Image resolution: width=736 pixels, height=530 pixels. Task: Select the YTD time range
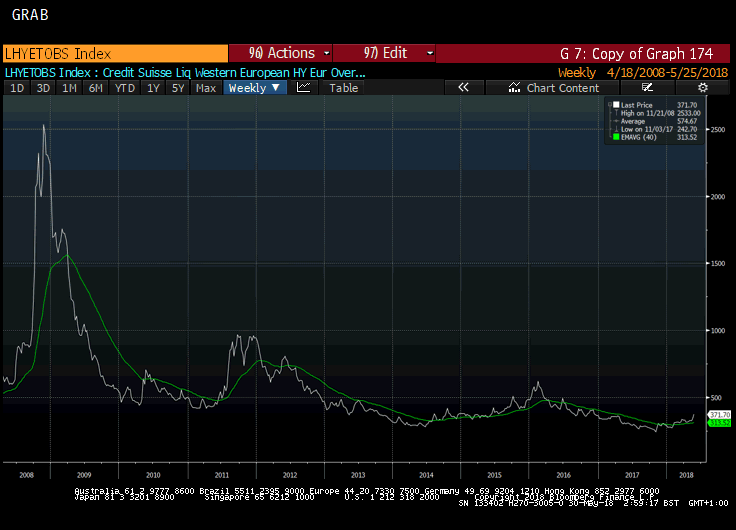coord(125,88)
